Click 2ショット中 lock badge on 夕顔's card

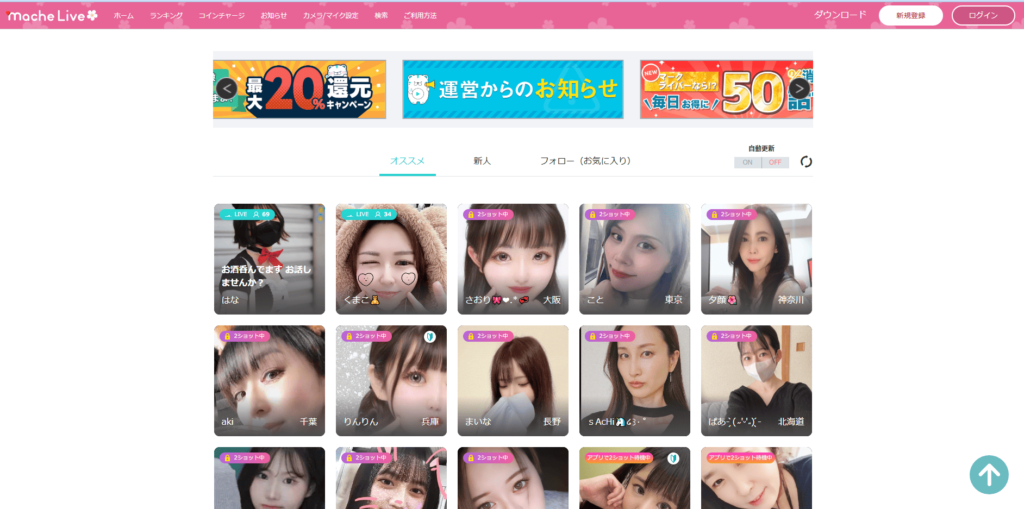tap(732, 214)
